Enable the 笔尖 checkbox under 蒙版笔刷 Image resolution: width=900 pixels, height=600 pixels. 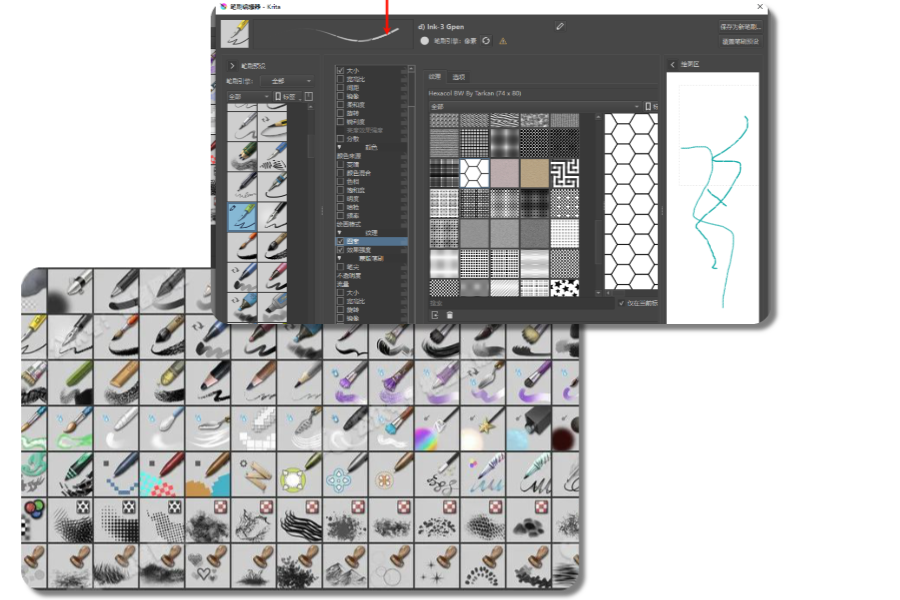340,267
